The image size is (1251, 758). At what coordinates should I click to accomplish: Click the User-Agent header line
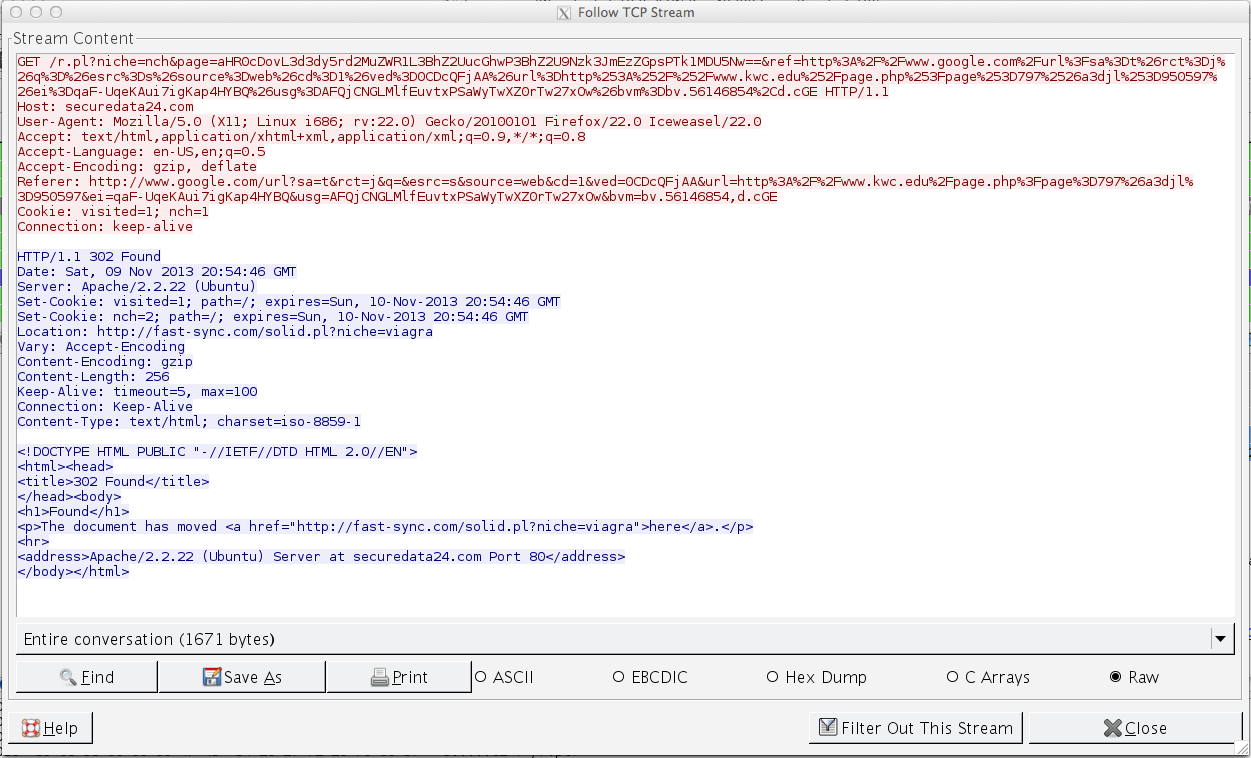pyautogui.click(x=389, y=121)
